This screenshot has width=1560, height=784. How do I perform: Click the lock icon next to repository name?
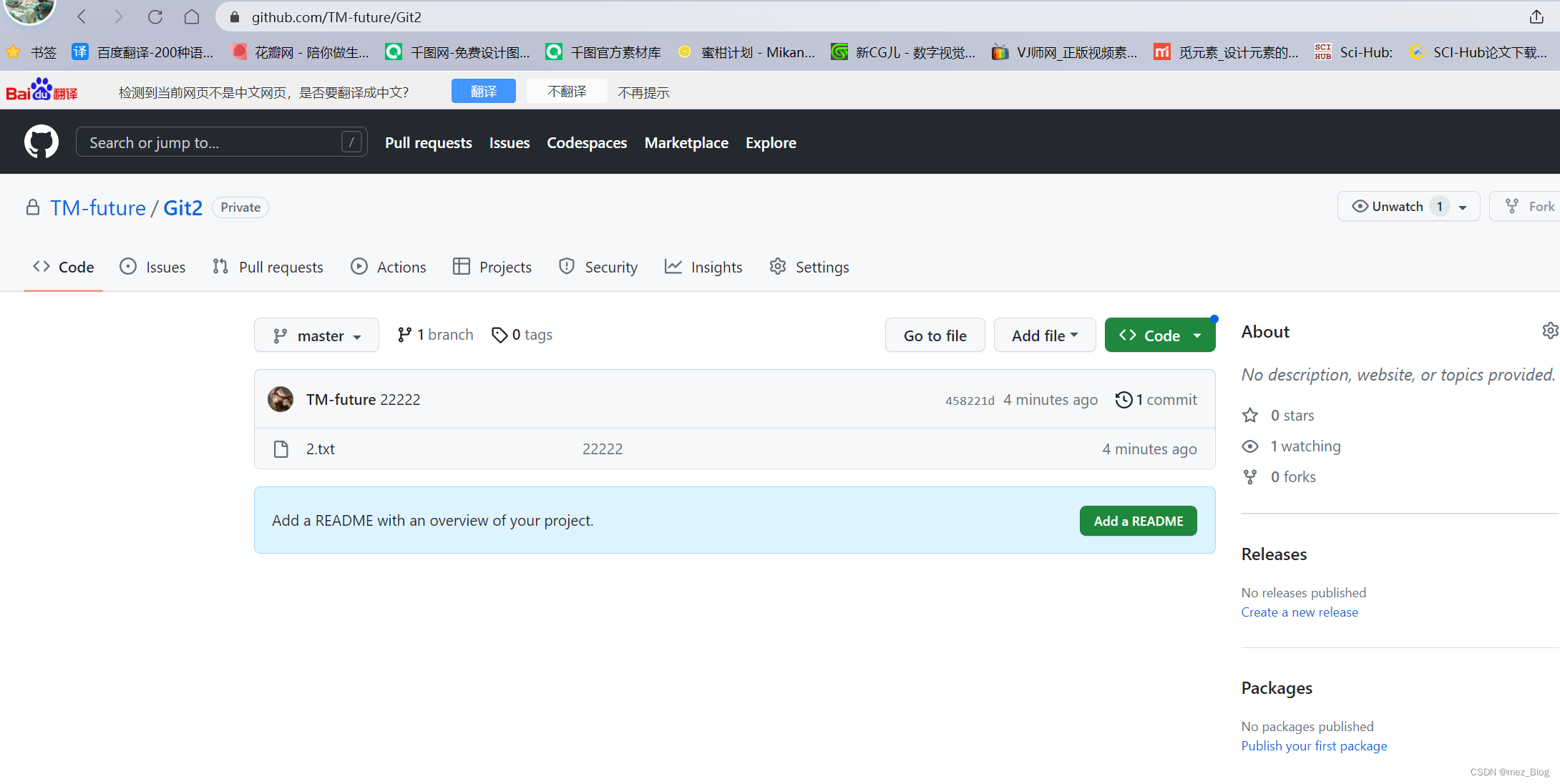33,207
